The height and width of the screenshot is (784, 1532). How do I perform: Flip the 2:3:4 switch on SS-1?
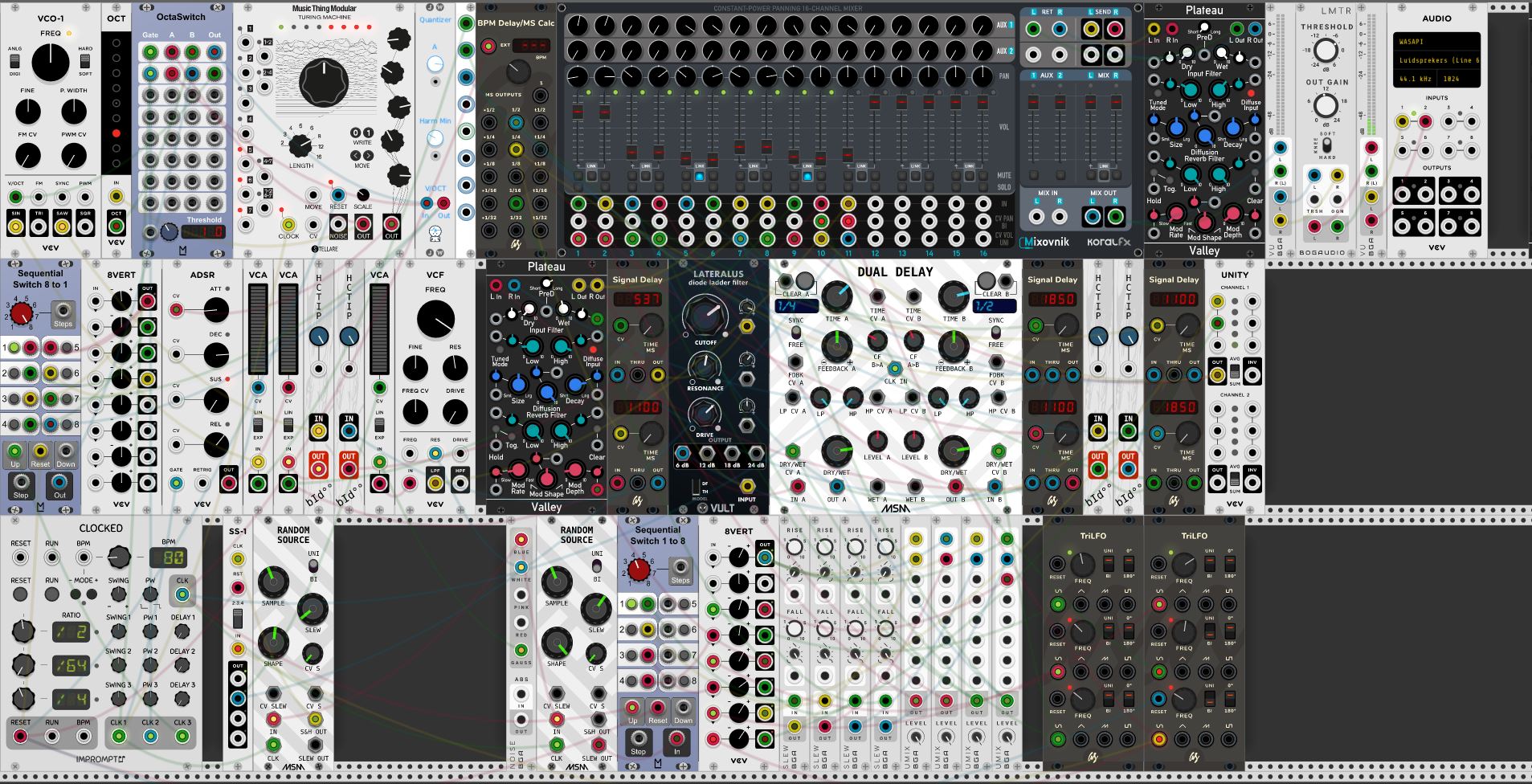(x=238, y=618)
